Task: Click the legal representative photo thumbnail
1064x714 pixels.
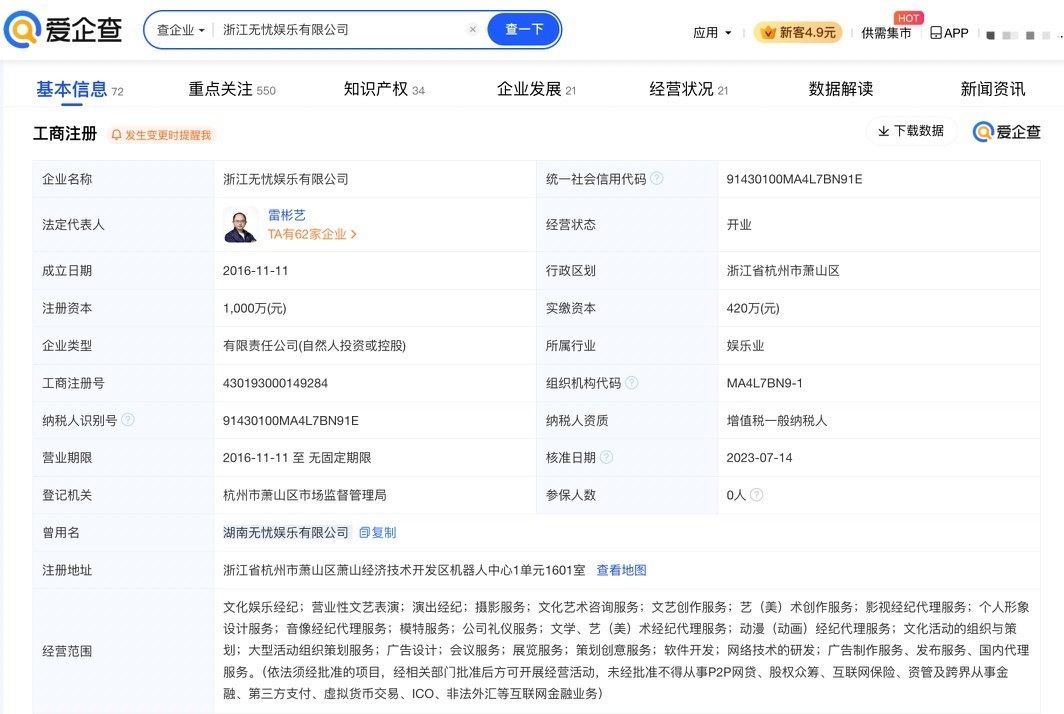Action: 240,225
